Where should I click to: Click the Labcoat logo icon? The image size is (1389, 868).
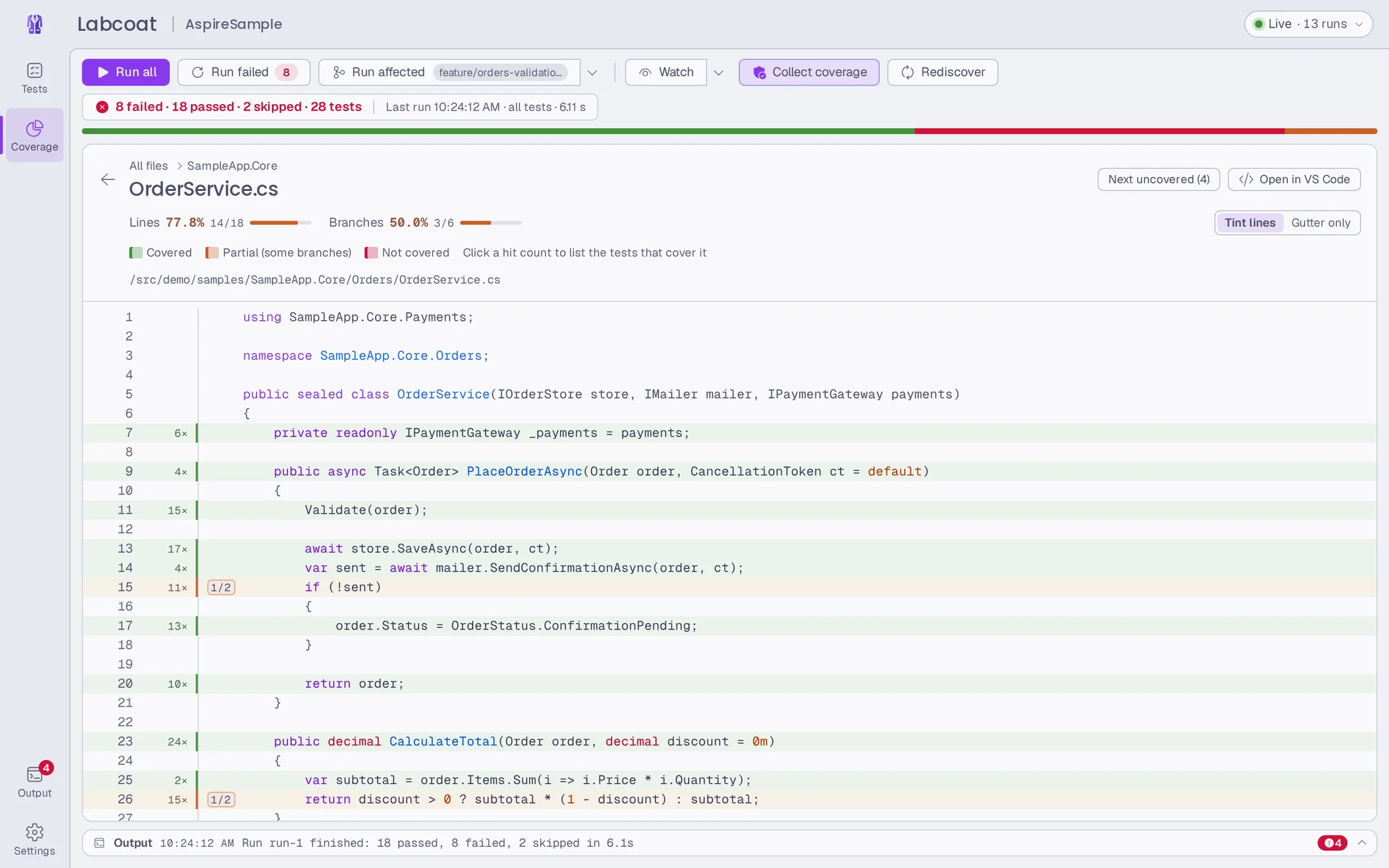(x=35, y=24)
